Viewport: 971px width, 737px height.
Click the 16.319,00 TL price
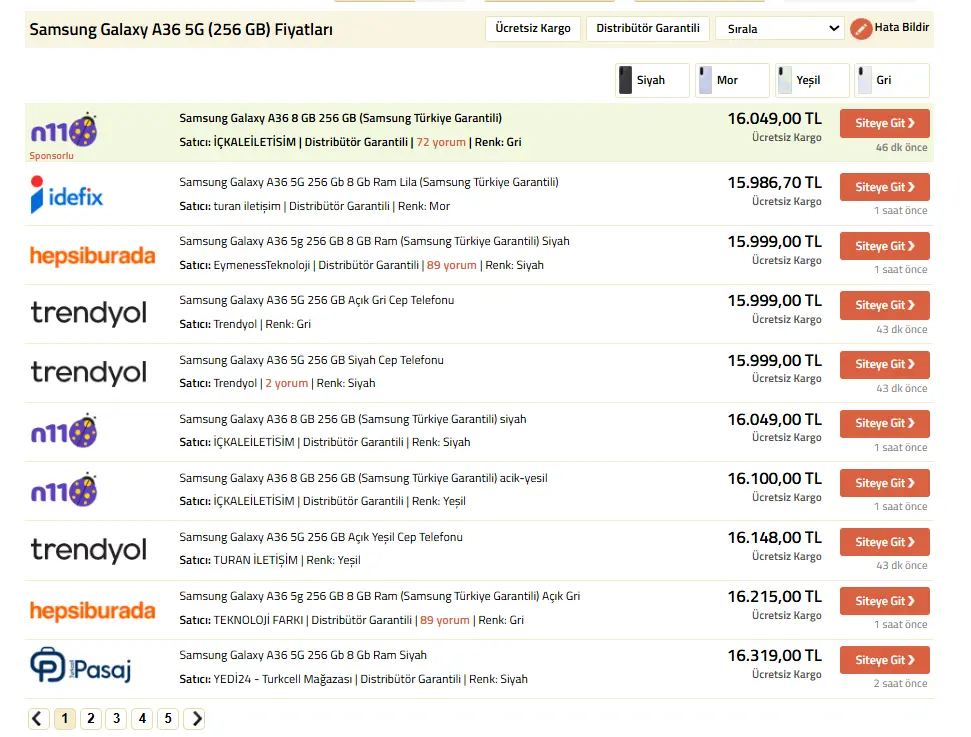[x=774, y=656]
